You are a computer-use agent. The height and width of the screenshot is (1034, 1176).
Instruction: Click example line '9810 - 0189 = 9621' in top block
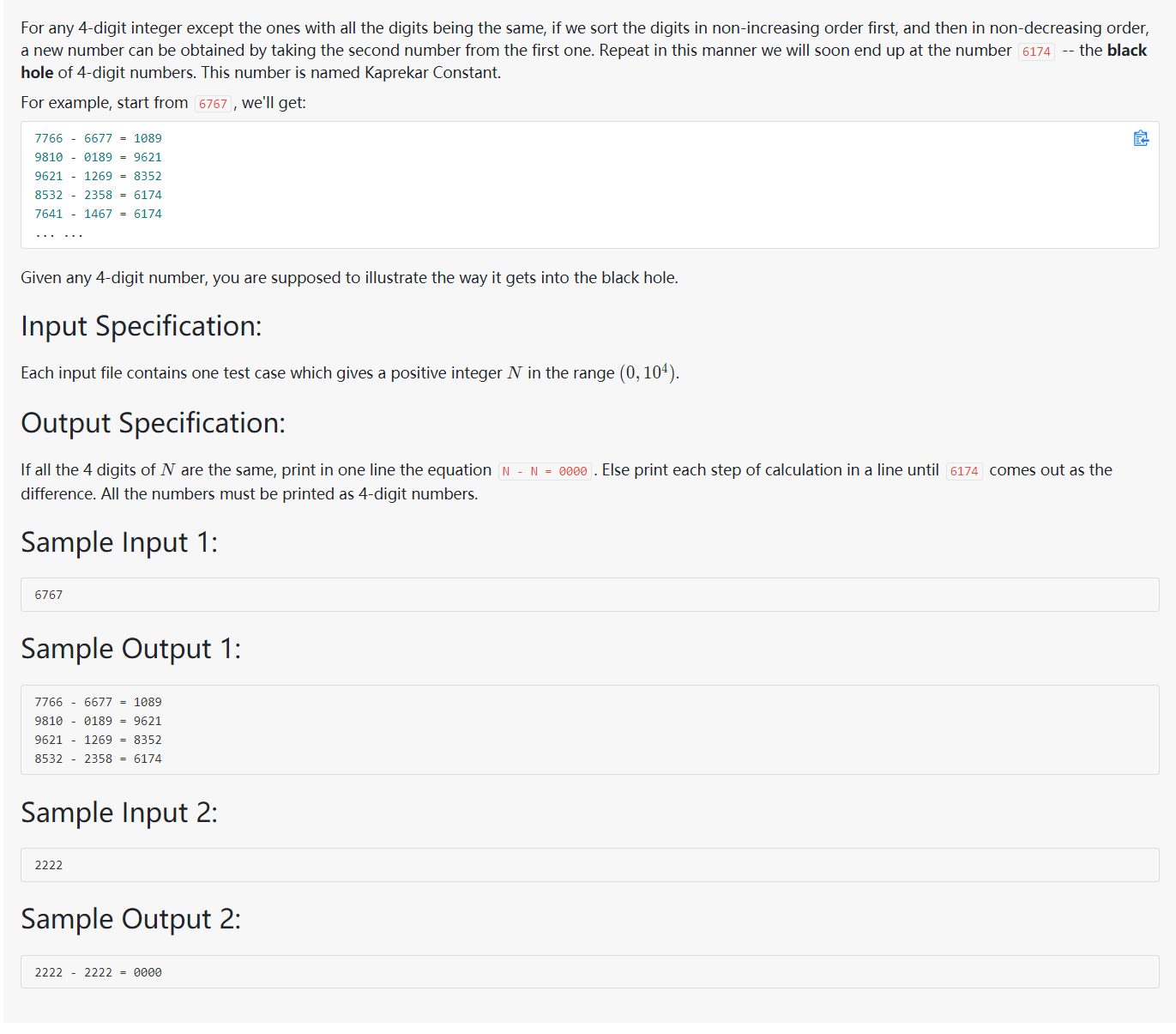coord(98,157)
